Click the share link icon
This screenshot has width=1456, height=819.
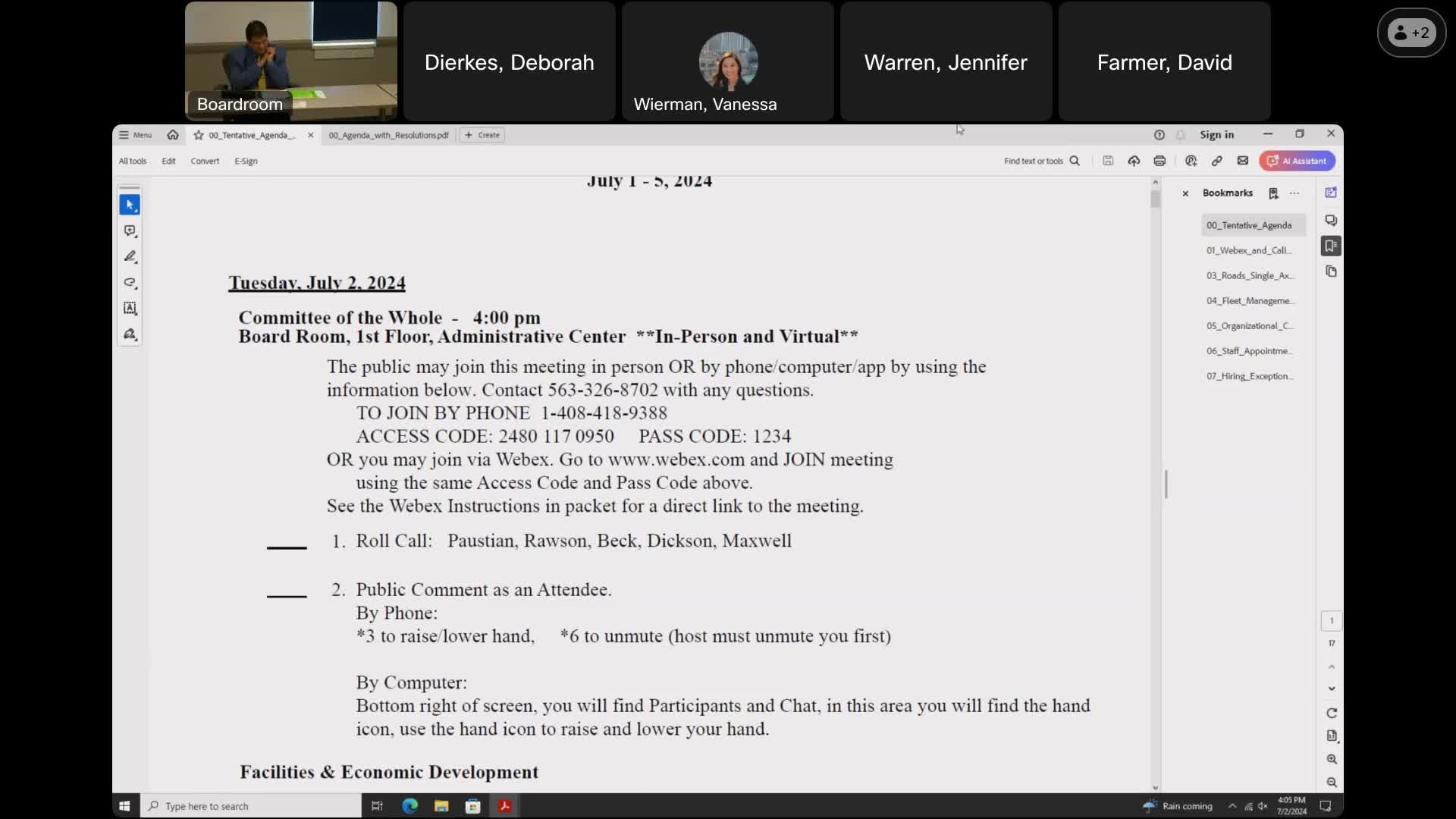(x=1216, y=161)
